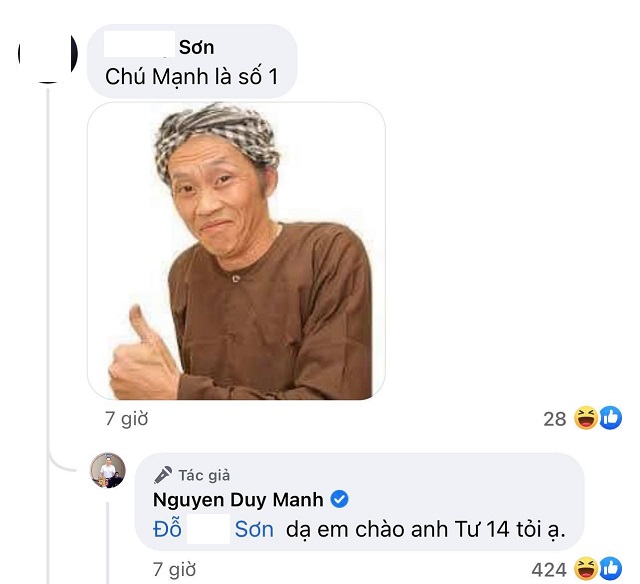Click the Tác giả author label
This screenshot has width=640, height=584.
(204, 475)
